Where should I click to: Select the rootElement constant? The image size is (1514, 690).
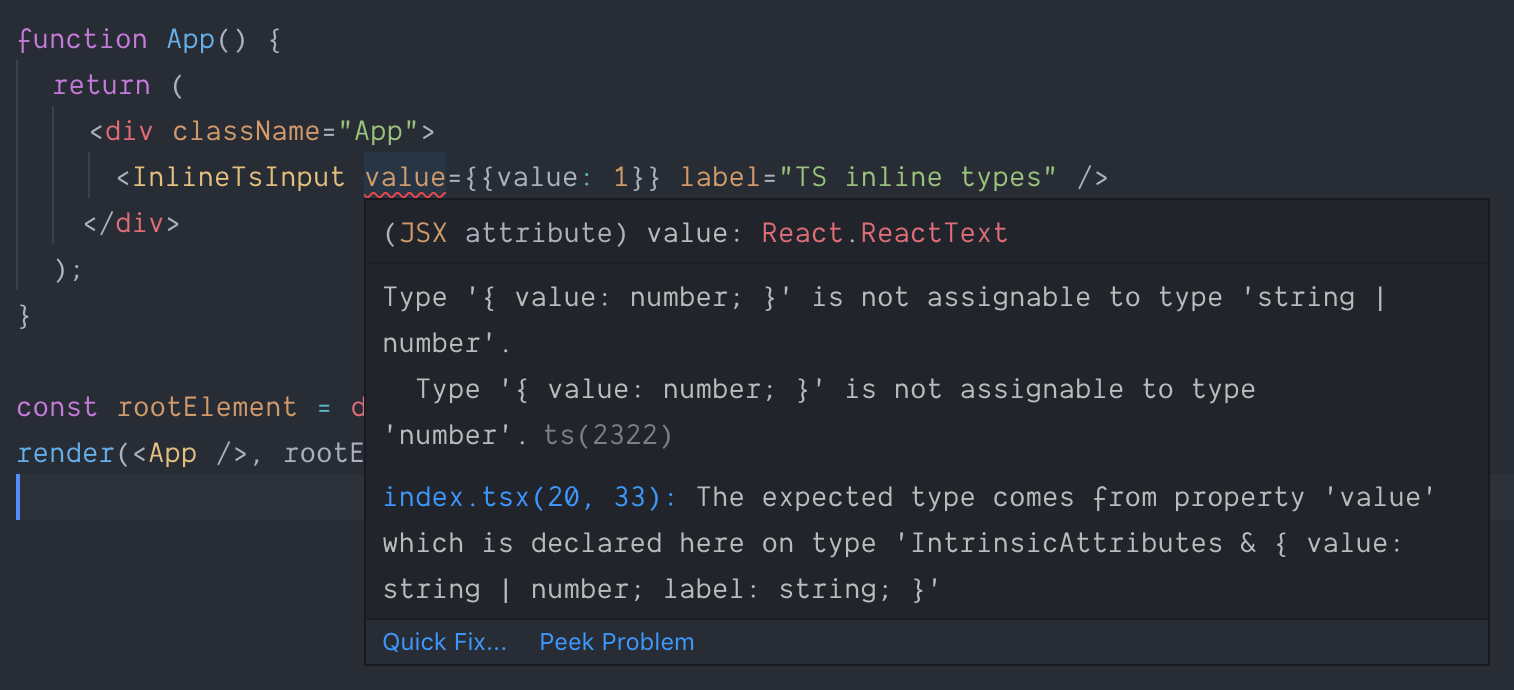click(207, 406)
